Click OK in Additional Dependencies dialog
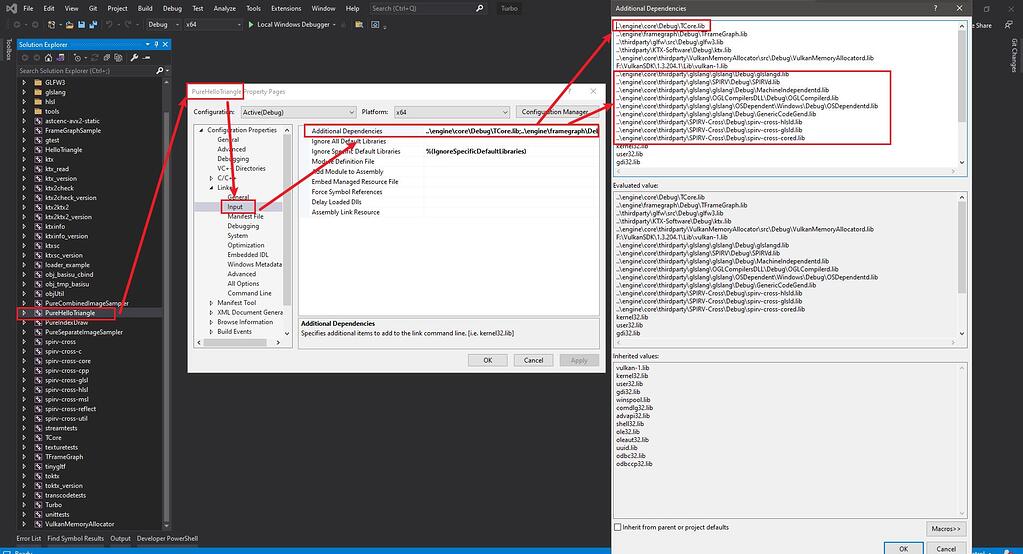This screenshot has height=554, width=1023. pos(903,548)
